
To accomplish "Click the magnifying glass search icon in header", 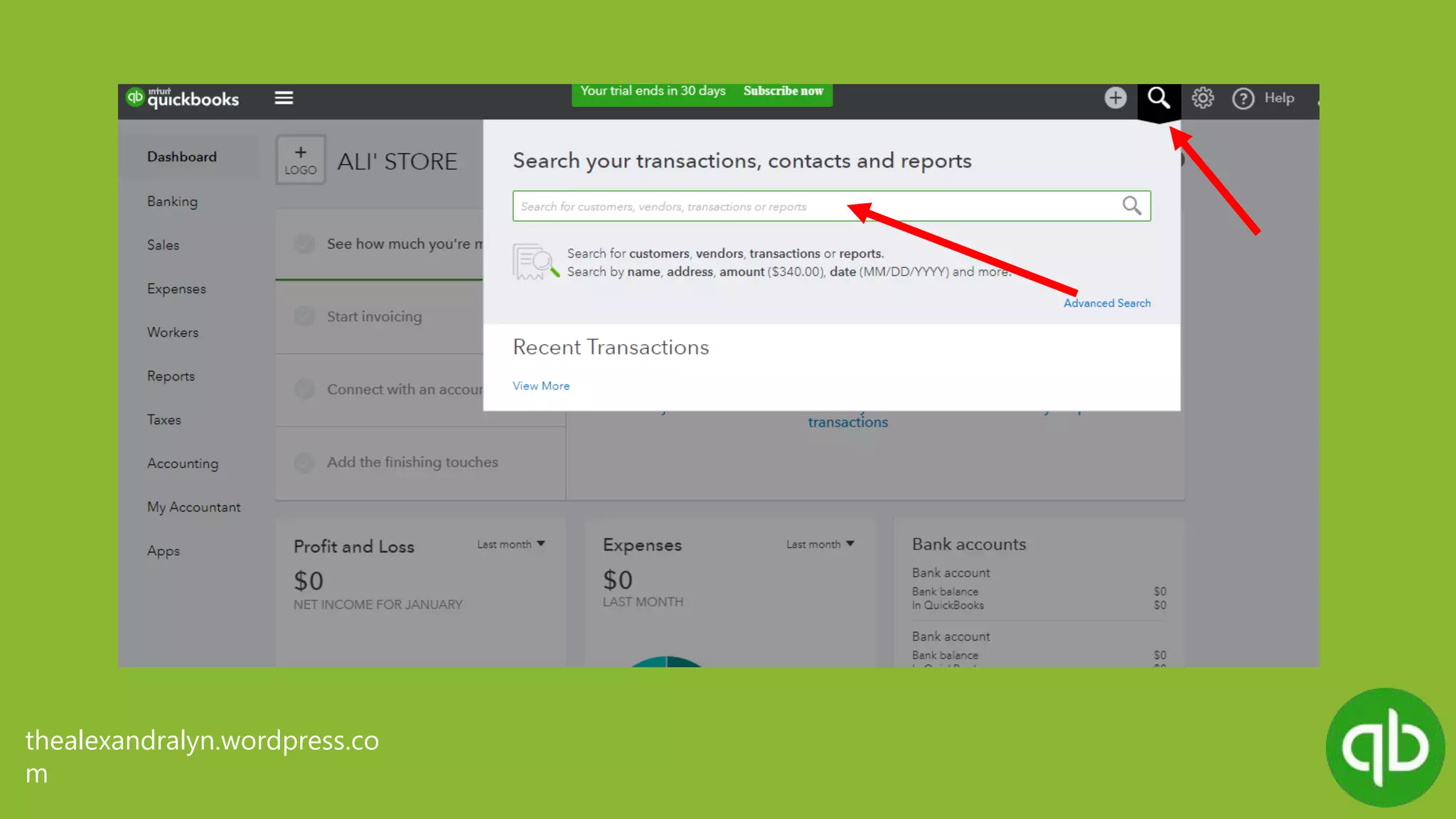I will (x=1158, y=98).
